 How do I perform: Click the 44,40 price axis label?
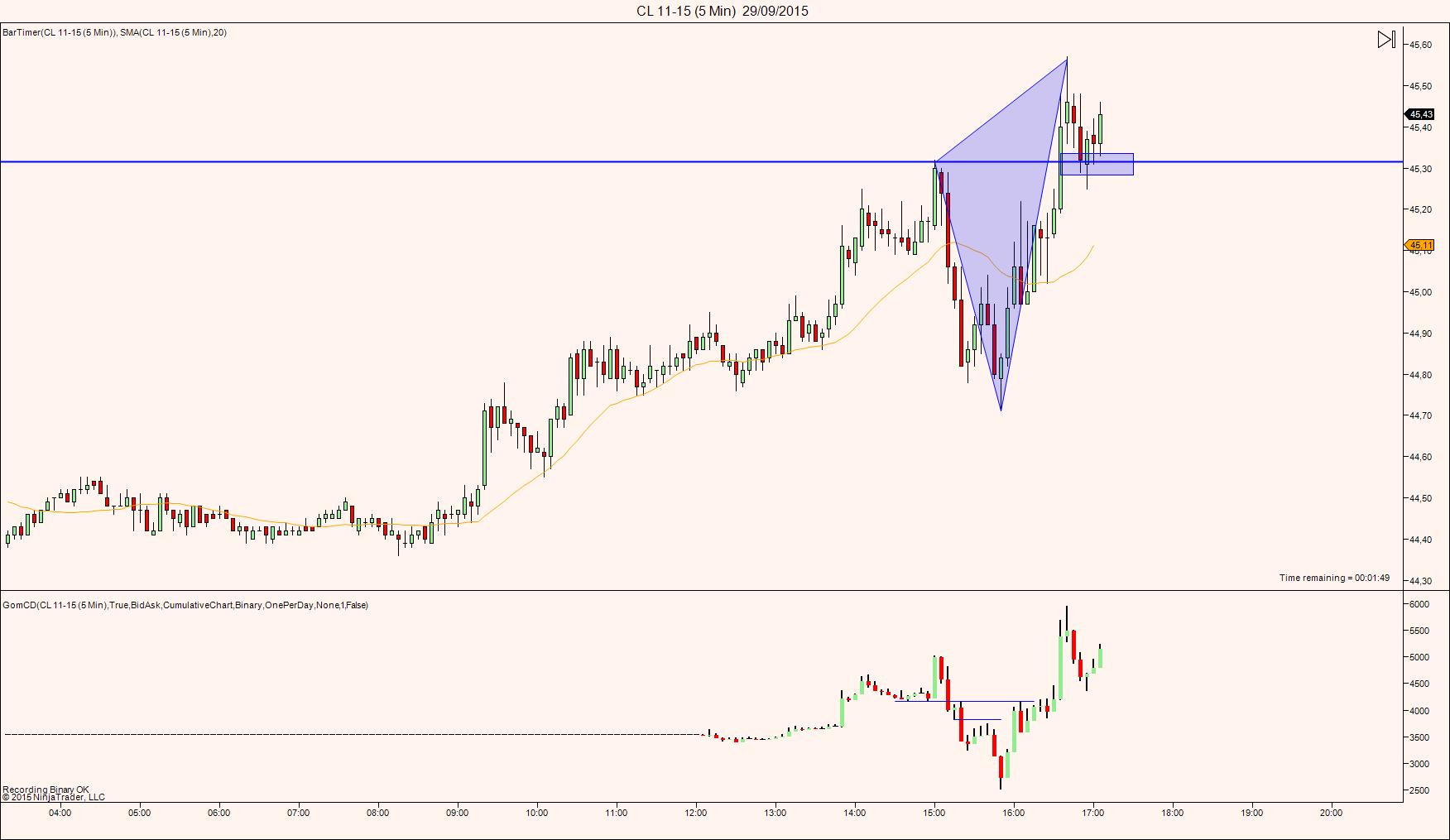pyautogui.click(x=1420, y=540)
